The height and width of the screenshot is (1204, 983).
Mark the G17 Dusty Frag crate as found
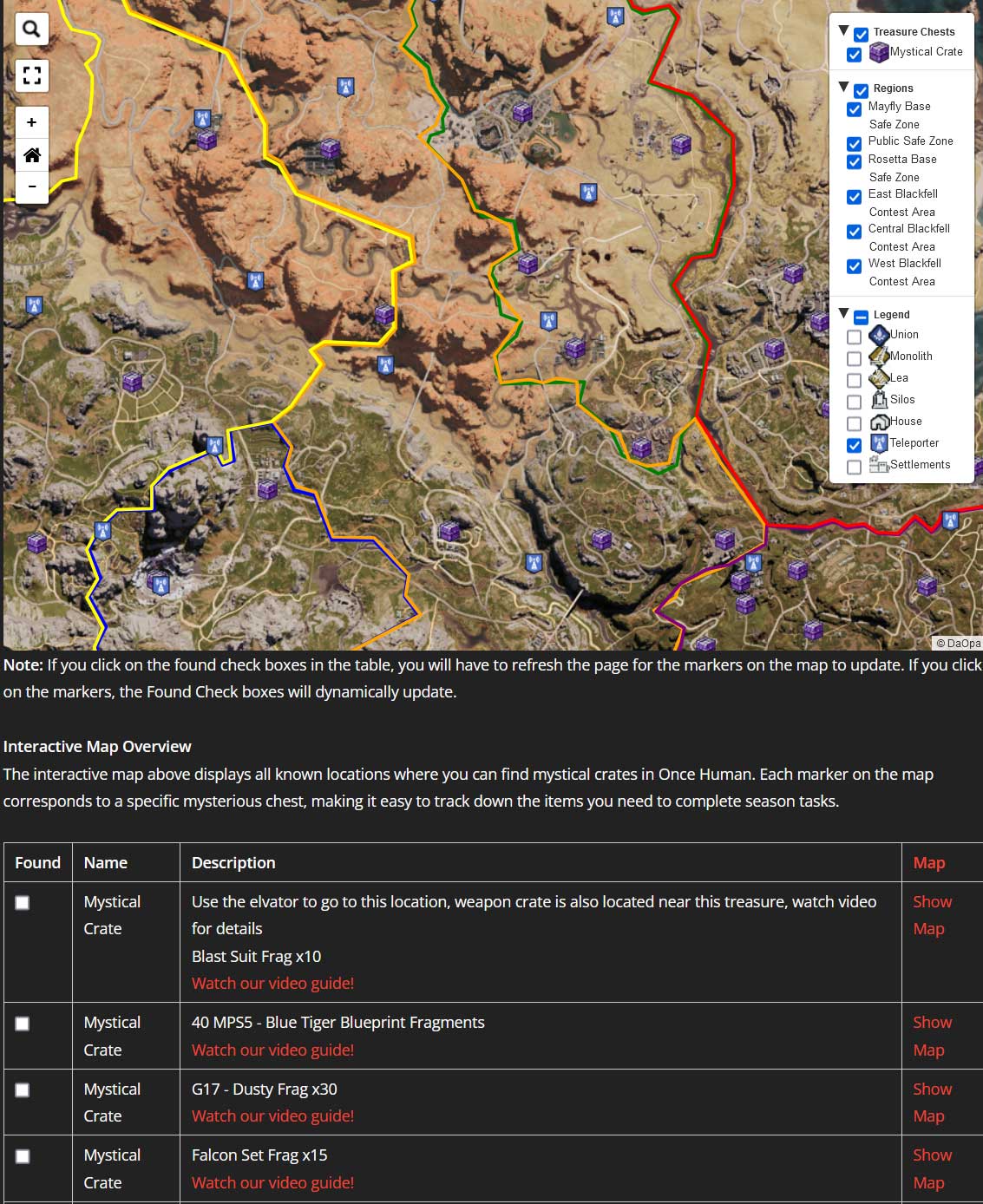pyautogui.click(x=23, y=1090)
